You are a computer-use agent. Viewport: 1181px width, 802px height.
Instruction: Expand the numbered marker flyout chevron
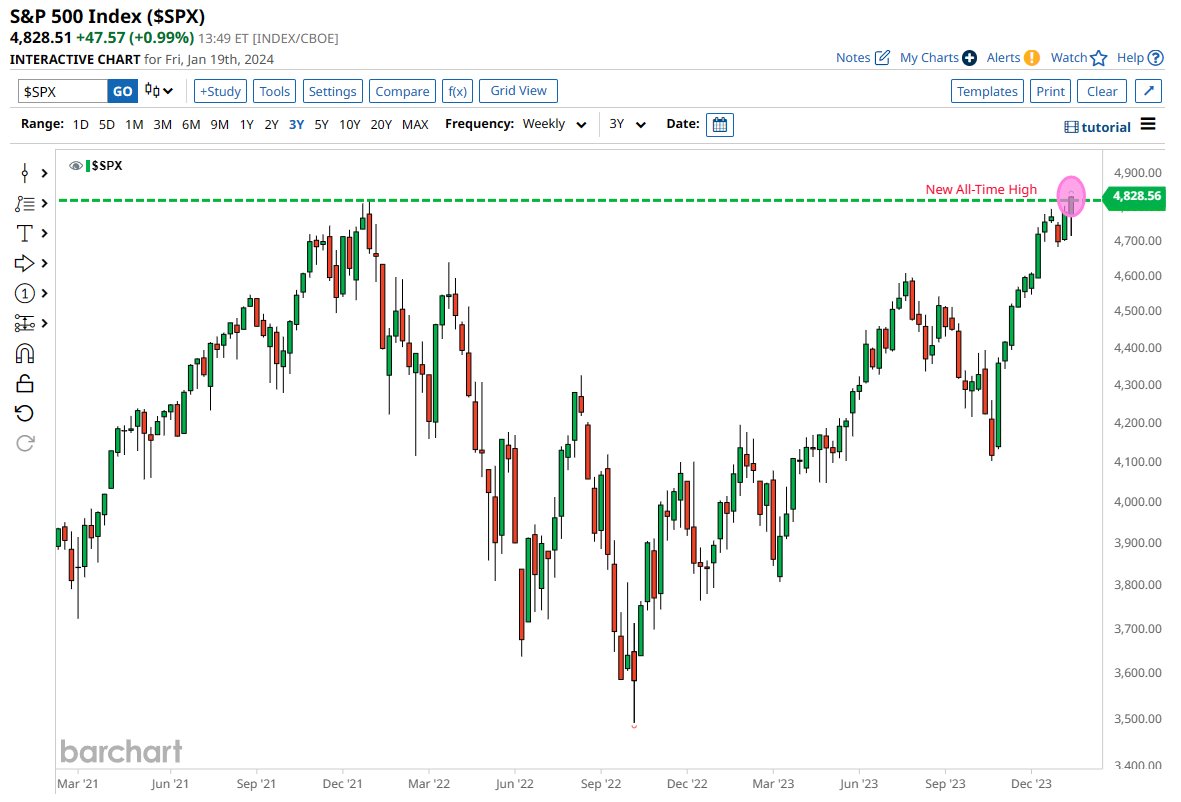point(44,293)
